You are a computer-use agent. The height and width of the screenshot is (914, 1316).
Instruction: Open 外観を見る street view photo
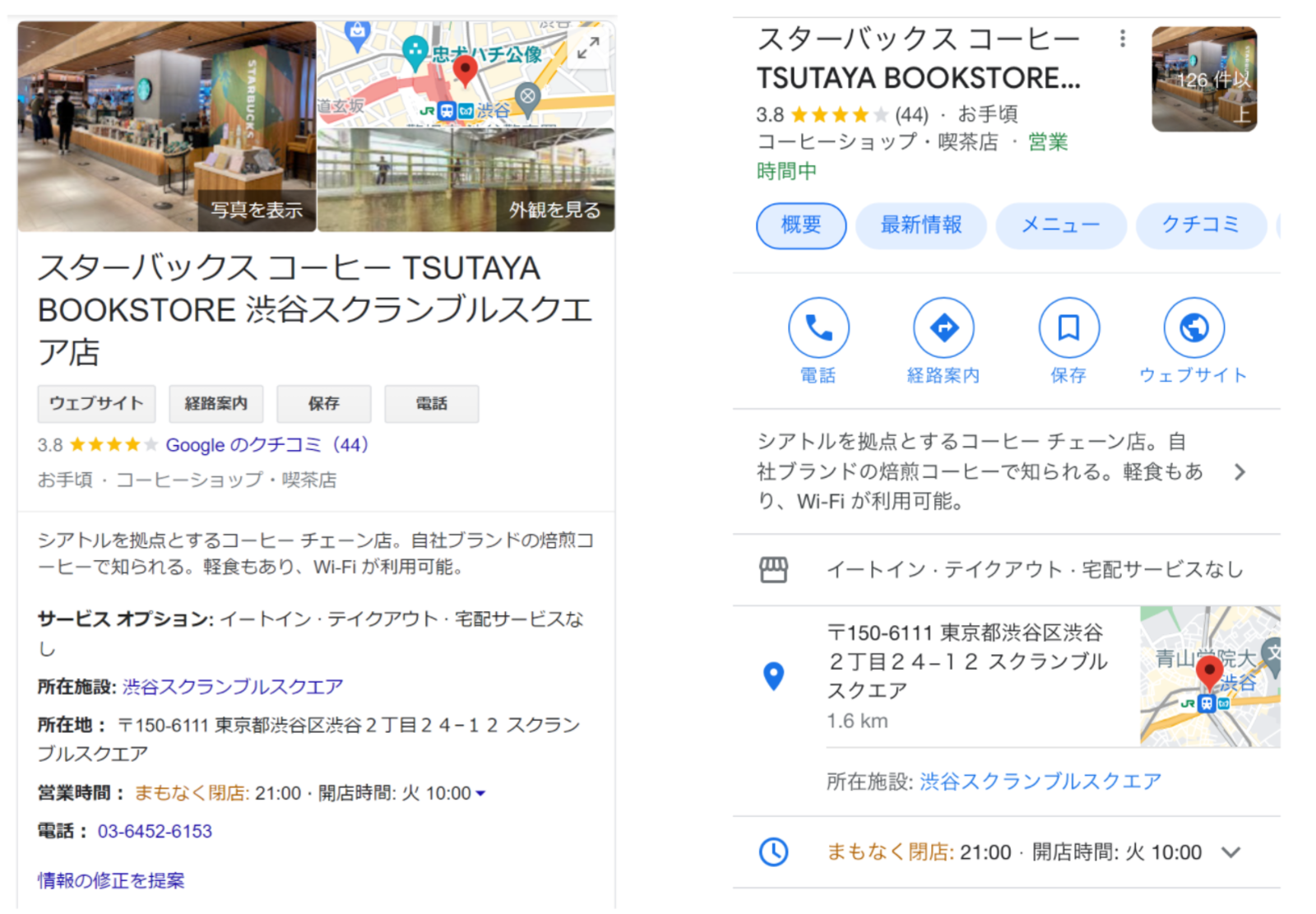(x=466, y=180)
